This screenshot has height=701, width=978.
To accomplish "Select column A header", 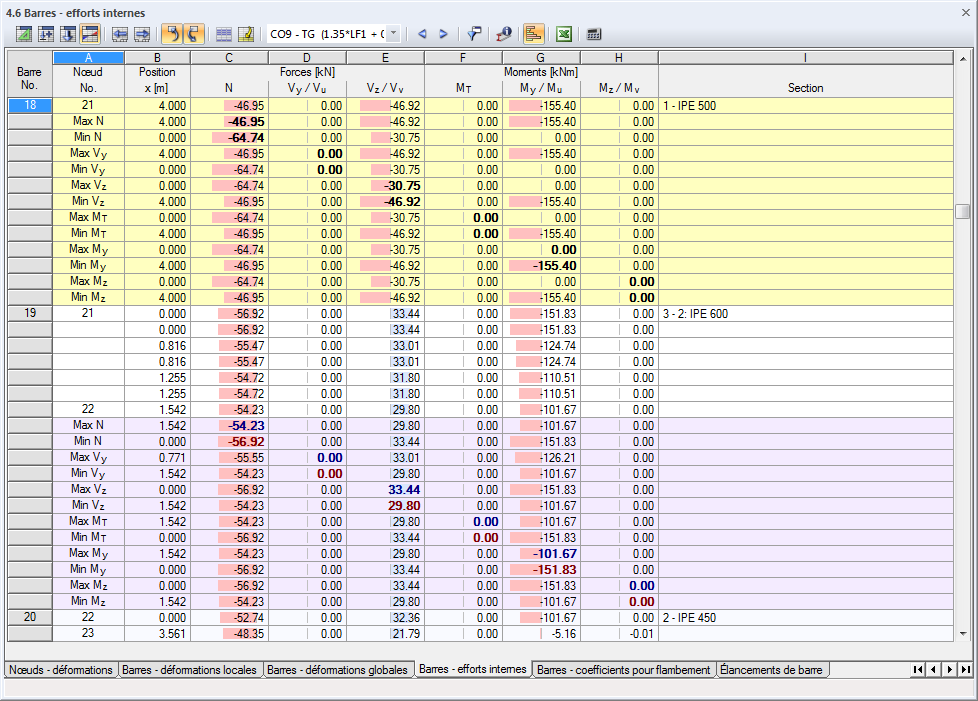I will (x=89, y=58).
